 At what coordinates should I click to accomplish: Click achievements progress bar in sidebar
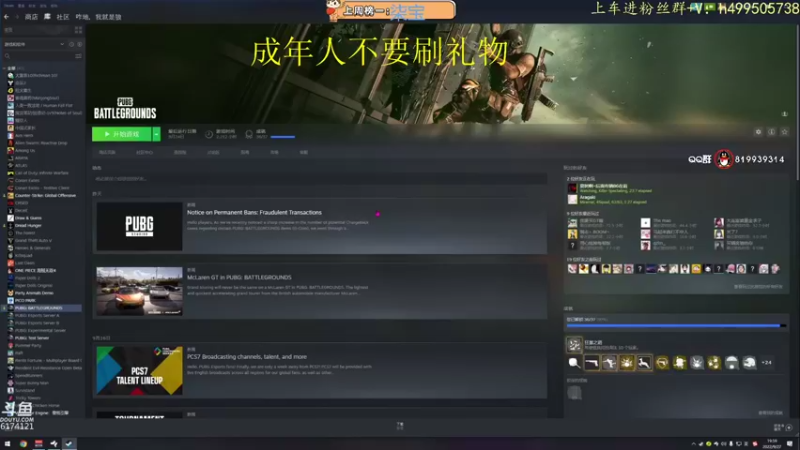point(676,325)
